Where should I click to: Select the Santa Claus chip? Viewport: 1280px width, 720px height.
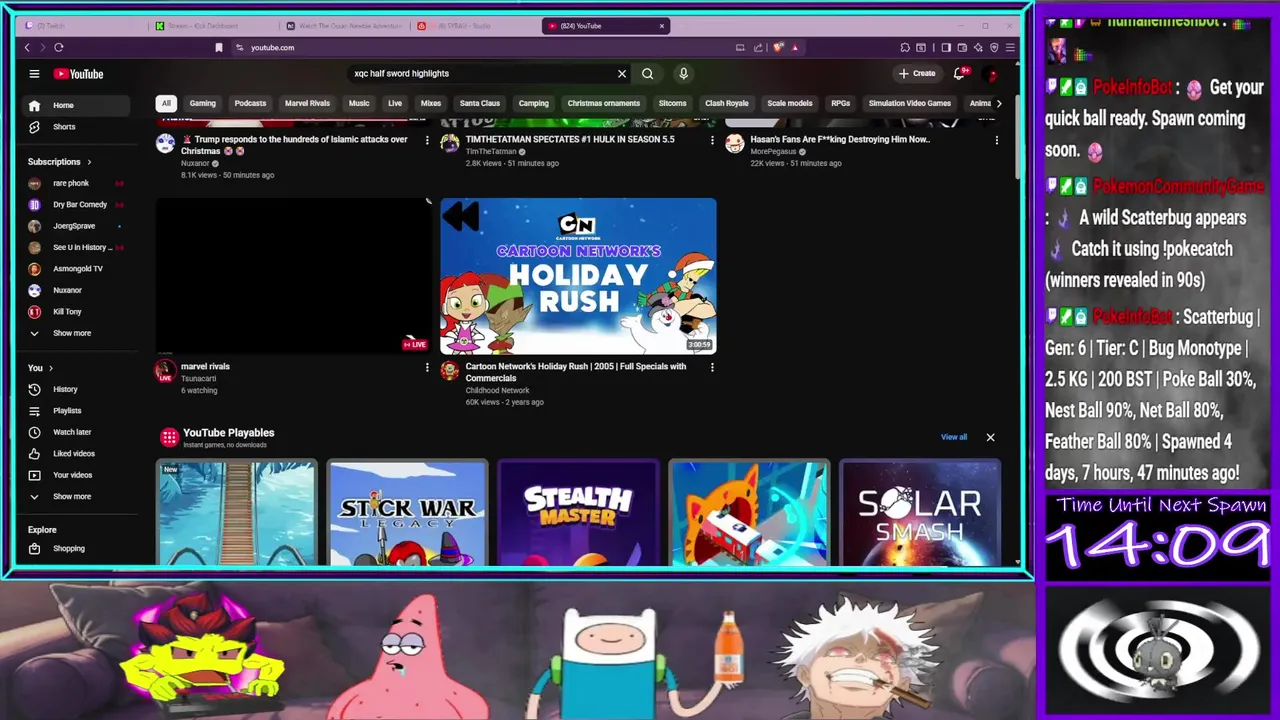pyautogui.click(x=480, y=103)
